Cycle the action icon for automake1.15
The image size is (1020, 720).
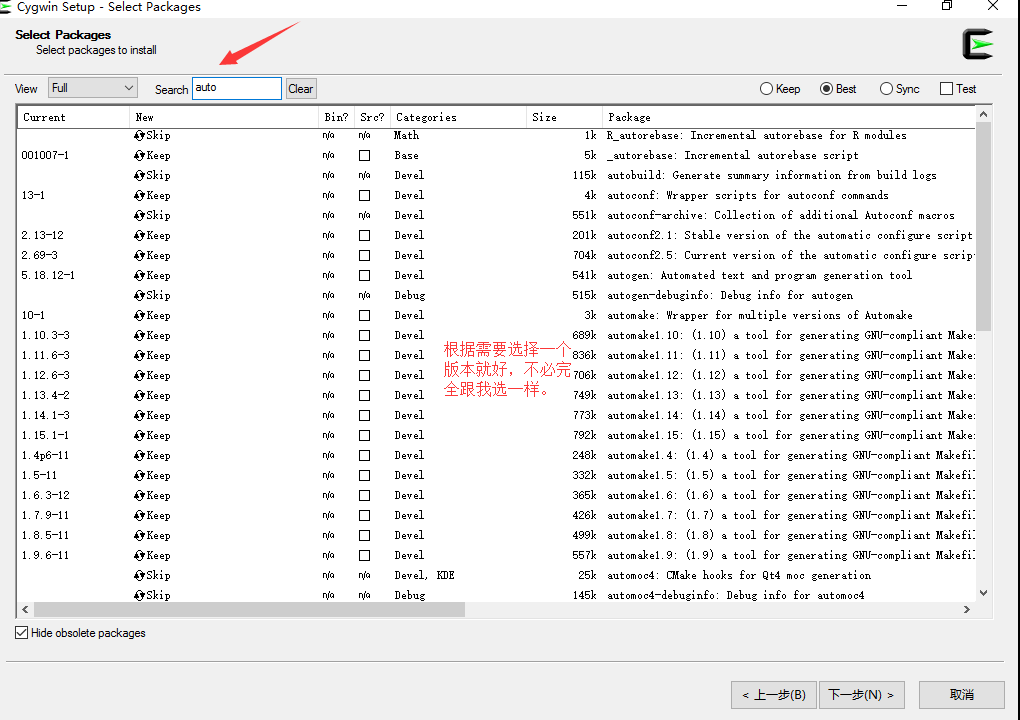click(x=139, y=436)
